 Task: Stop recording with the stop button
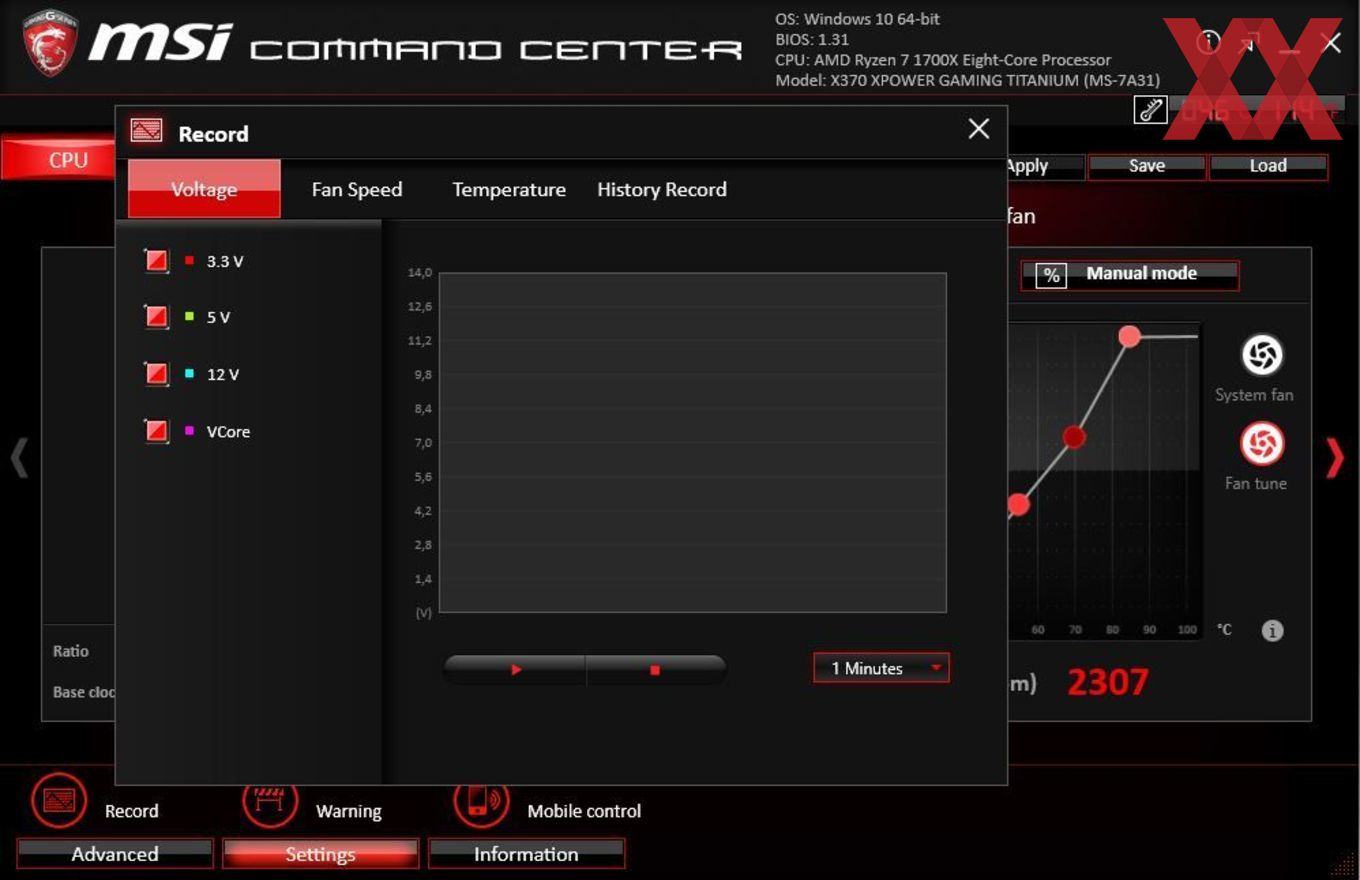655,670
